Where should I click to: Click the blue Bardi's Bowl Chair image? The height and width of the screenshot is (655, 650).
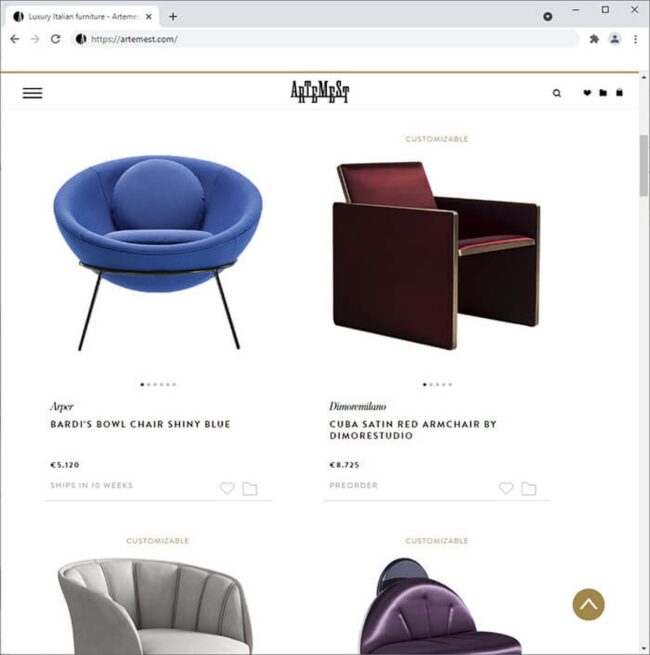tap(158, 253)
